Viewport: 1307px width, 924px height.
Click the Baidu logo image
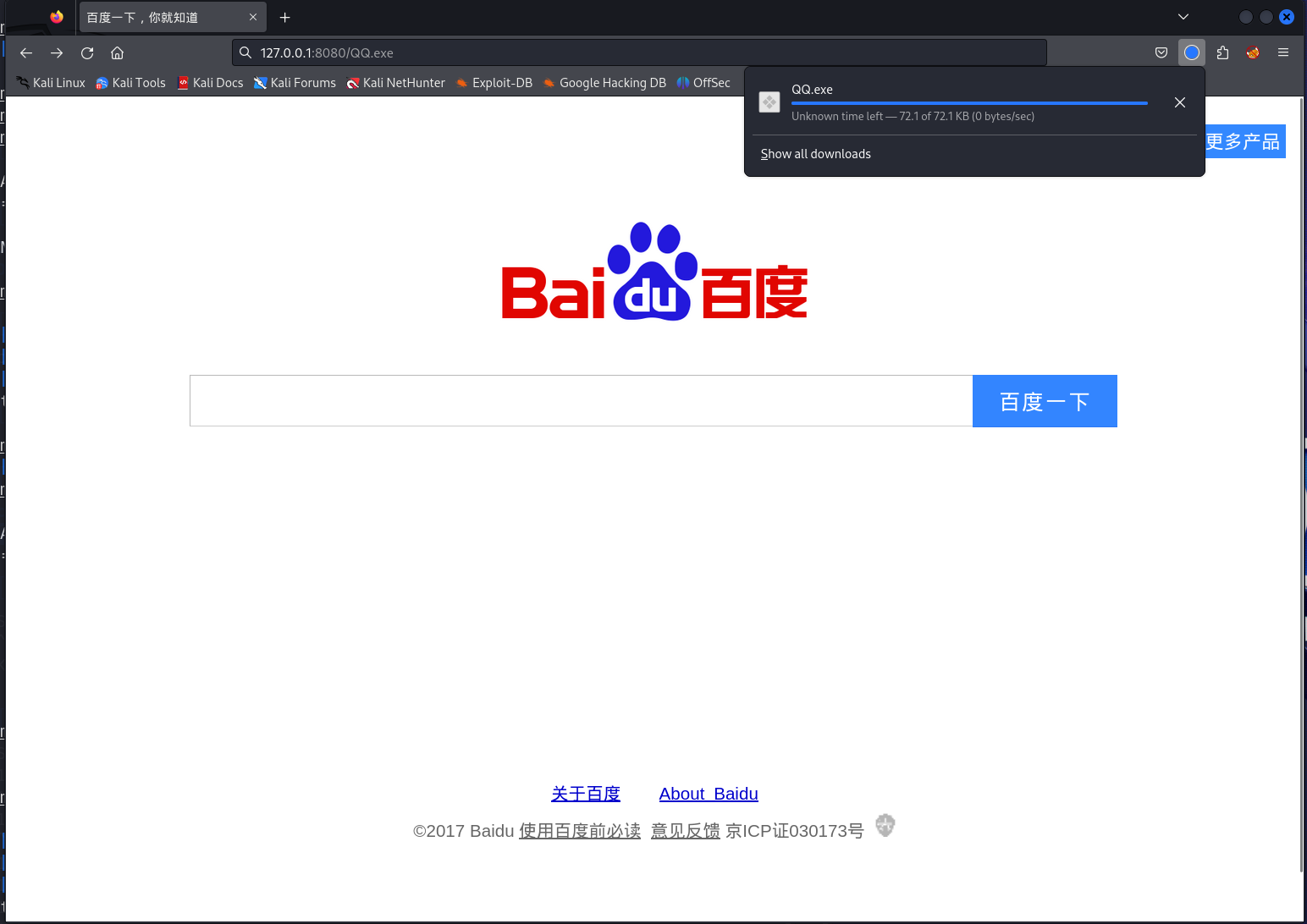tap(654, 272)
